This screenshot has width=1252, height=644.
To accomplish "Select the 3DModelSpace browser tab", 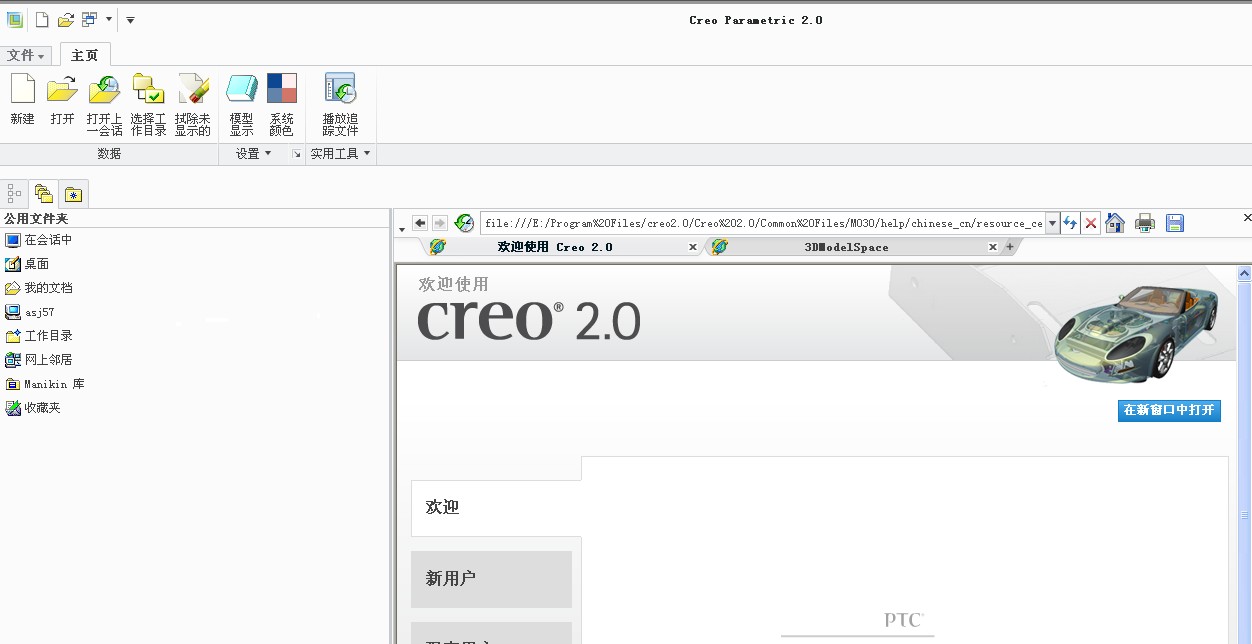I will click(846, 247).
